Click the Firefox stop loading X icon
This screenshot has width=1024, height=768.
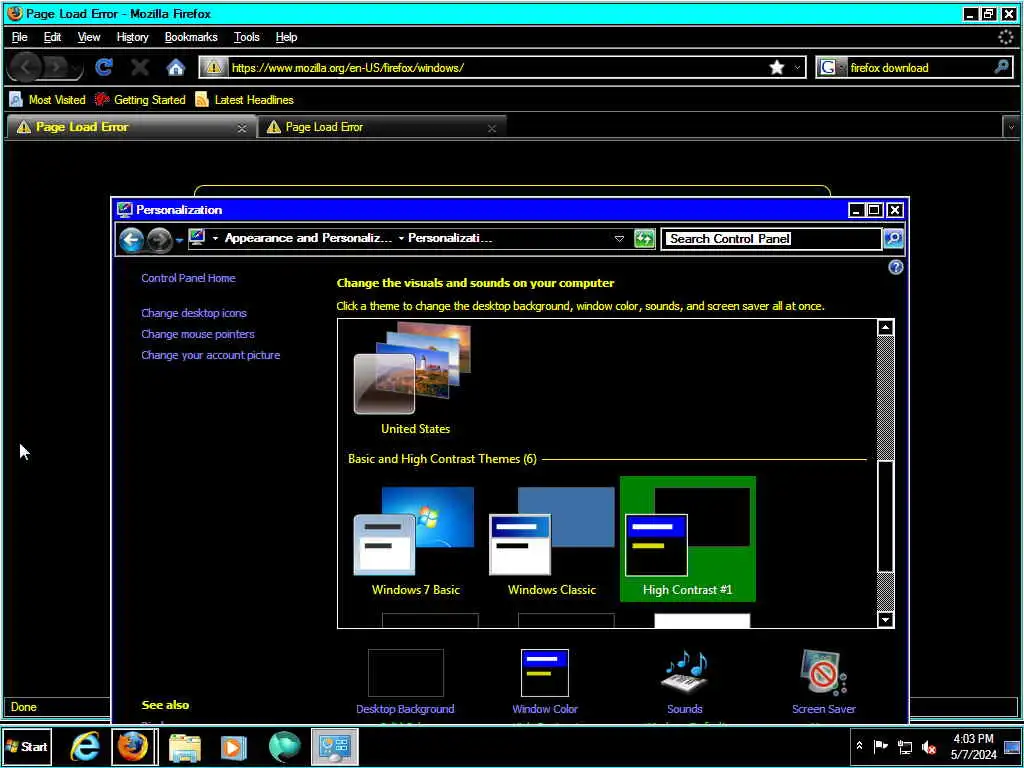[x=140, y=67]
